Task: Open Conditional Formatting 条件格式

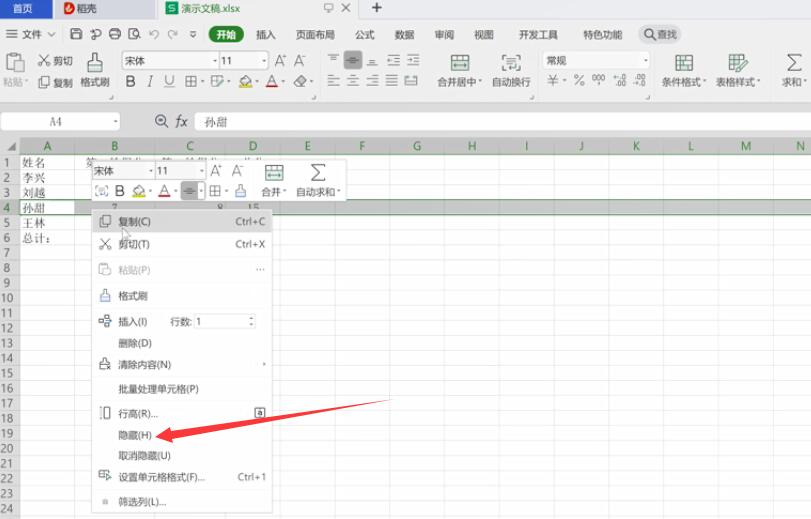Action: pos(684,69)
